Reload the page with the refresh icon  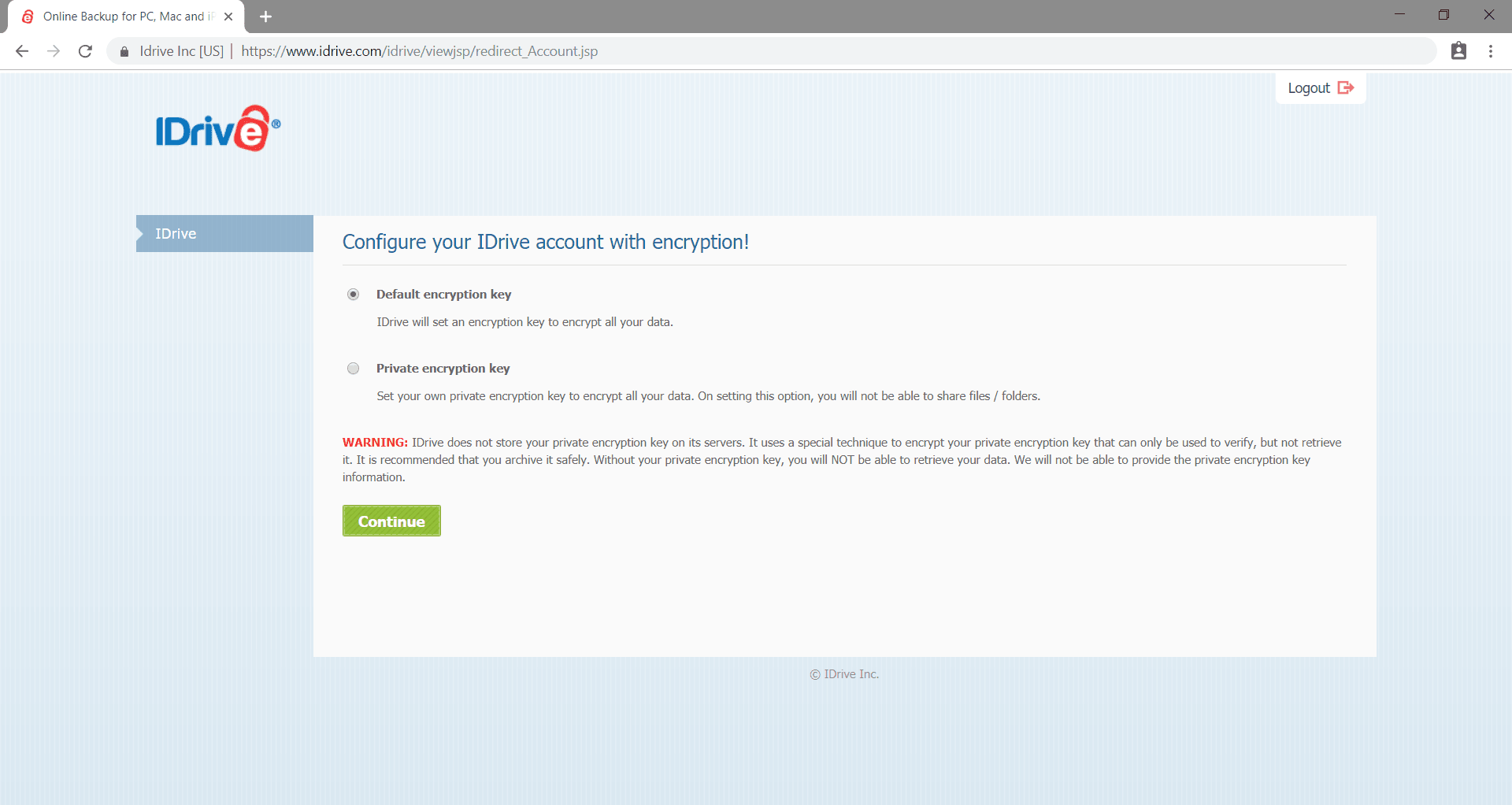pos(85,51)
